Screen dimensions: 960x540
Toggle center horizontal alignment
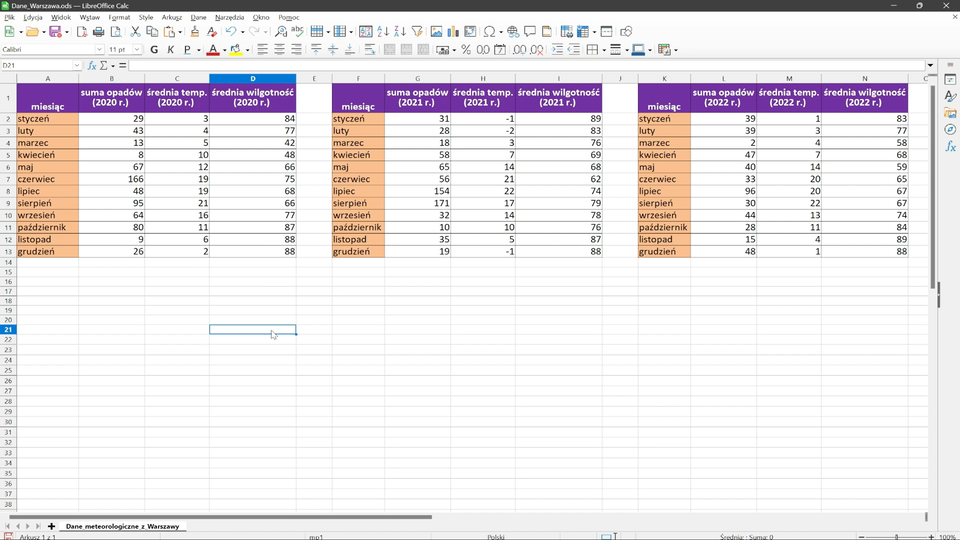tap(279, 49)
